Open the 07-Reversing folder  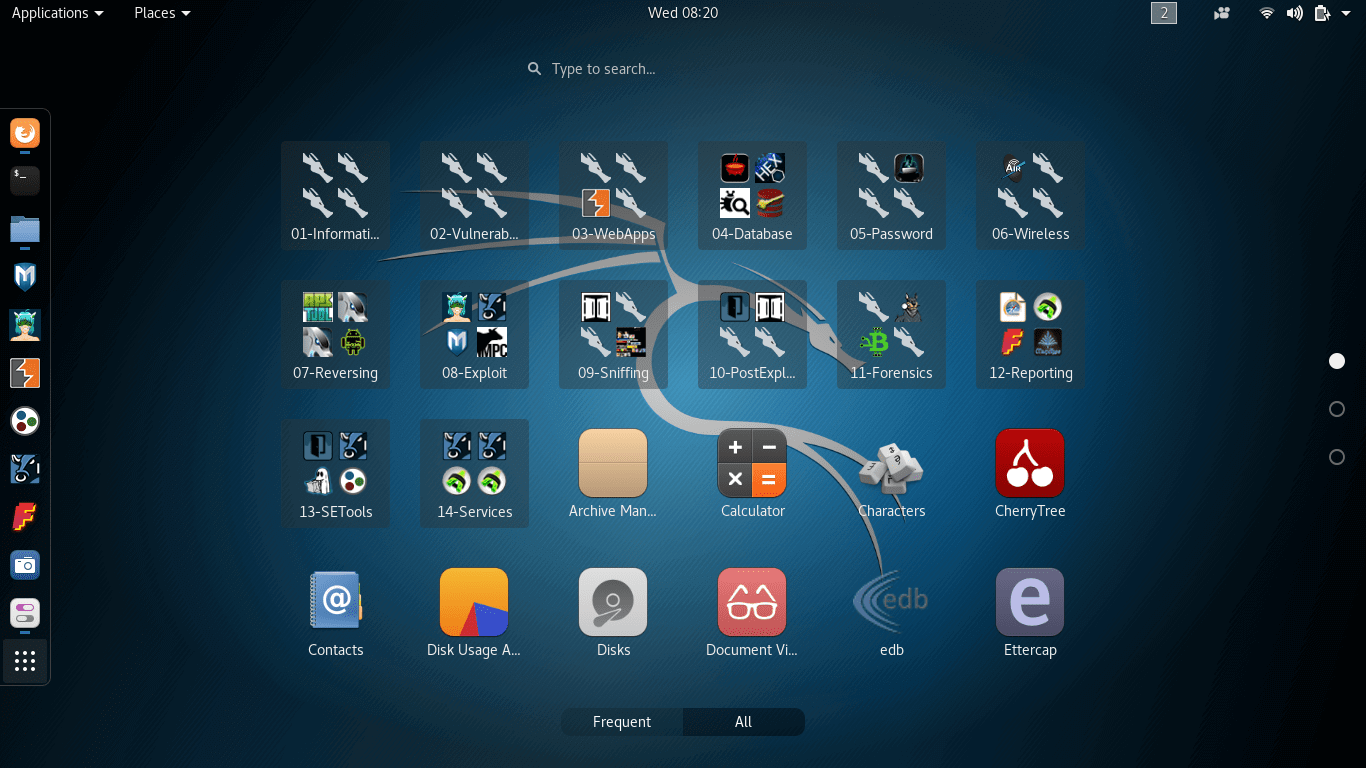[x=335, y=334]
